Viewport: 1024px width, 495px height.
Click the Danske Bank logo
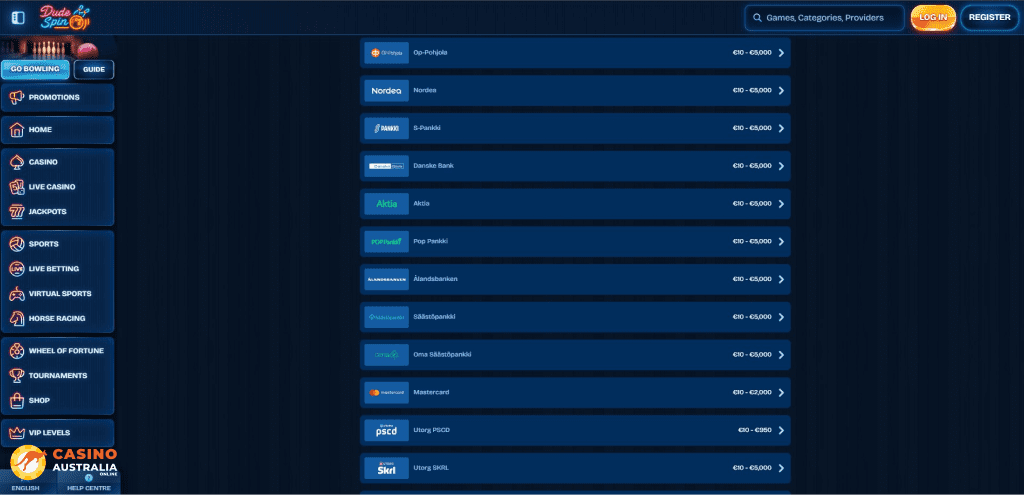(387, 167)
